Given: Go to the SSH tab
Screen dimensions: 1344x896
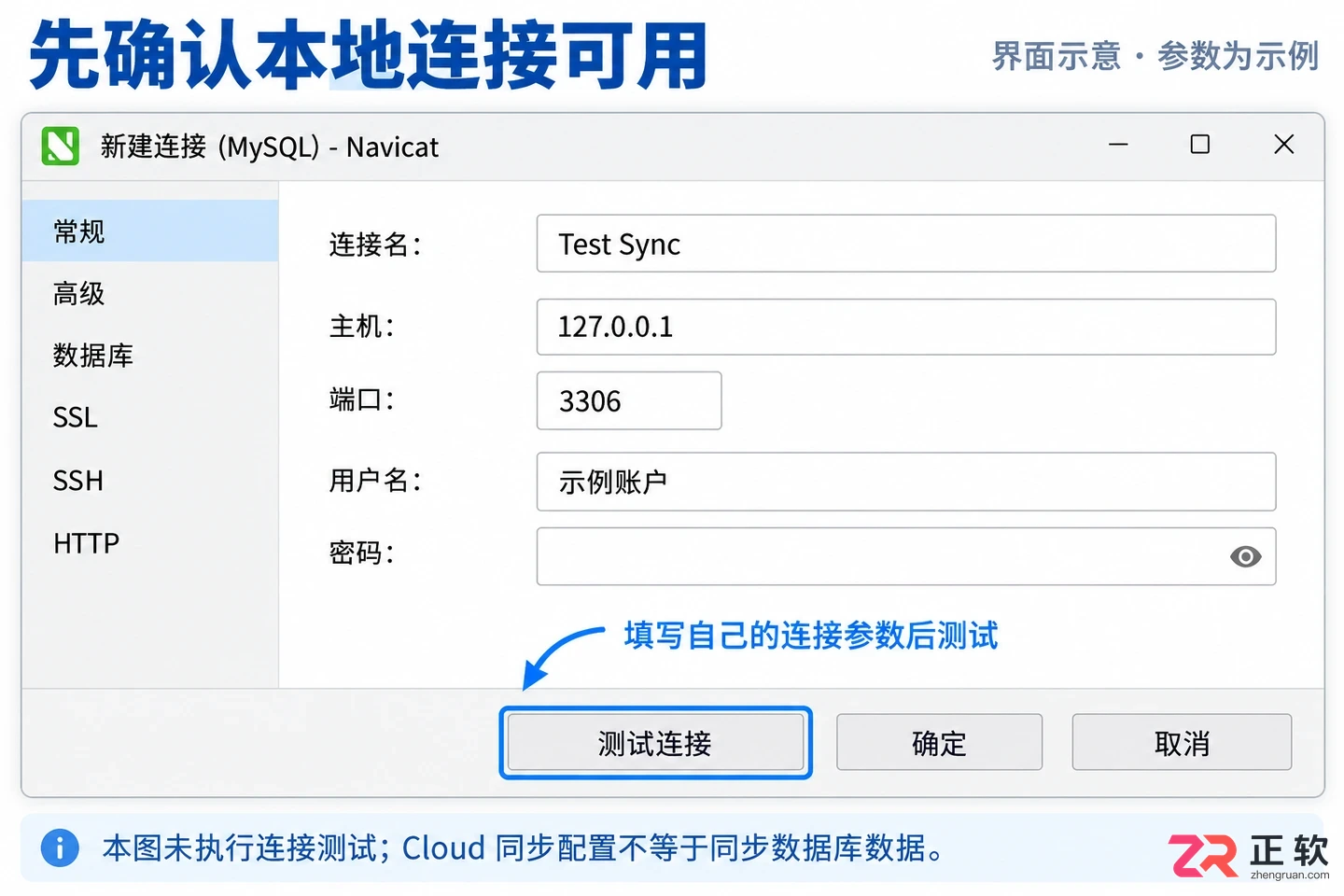Looking at the screenshot, I should click(x=150, y=481).
